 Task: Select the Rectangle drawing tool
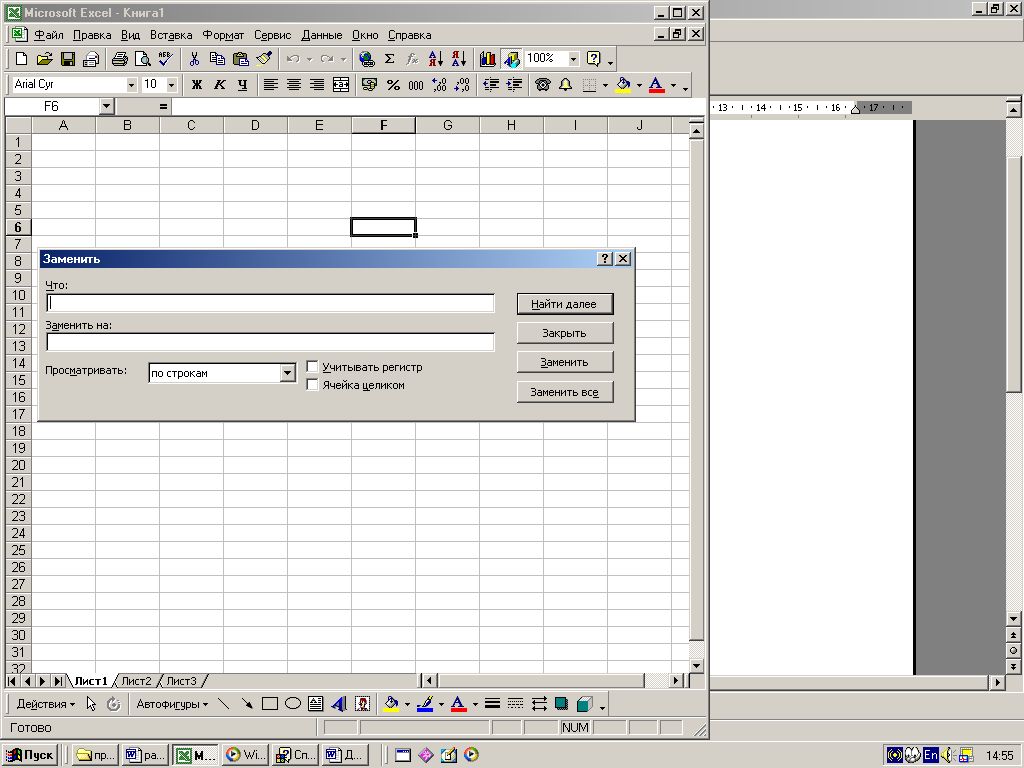tap(270, 703)
